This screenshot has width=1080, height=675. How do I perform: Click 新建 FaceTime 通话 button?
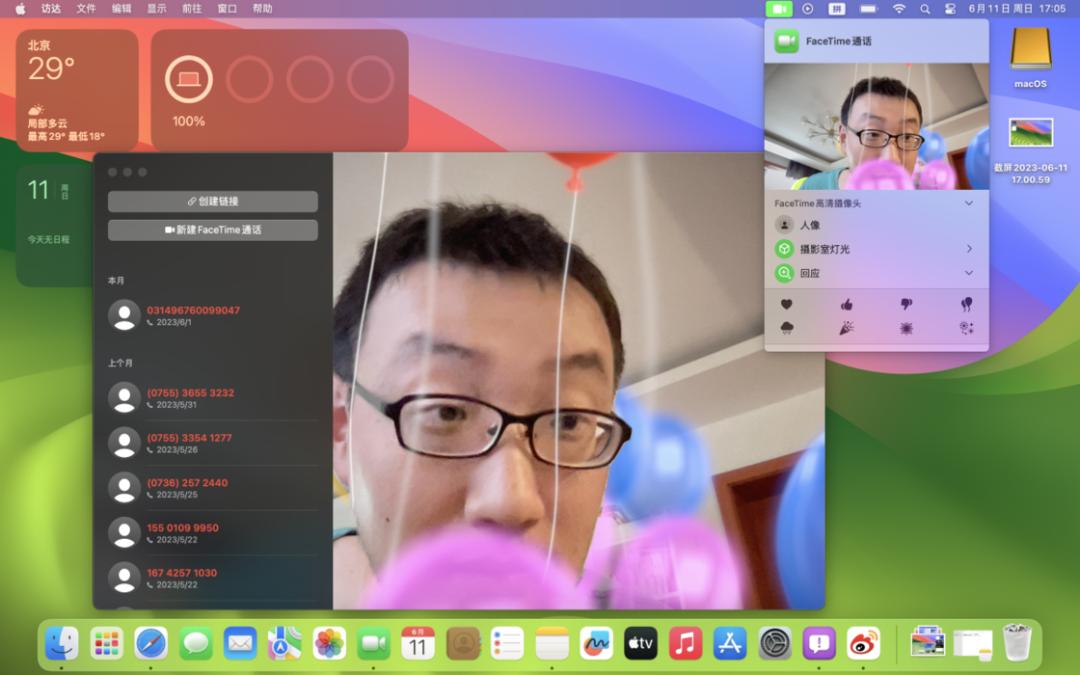(x=213, y=230)
